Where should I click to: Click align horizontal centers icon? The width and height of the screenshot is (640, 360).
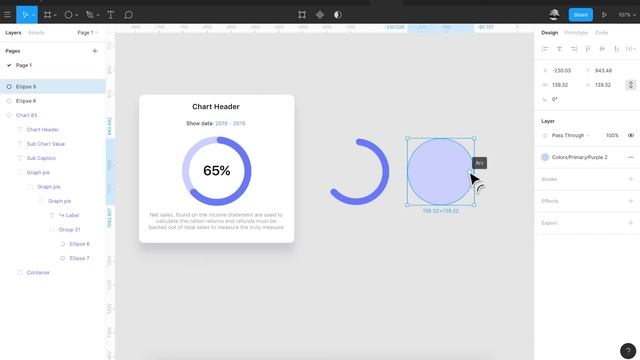559,49
